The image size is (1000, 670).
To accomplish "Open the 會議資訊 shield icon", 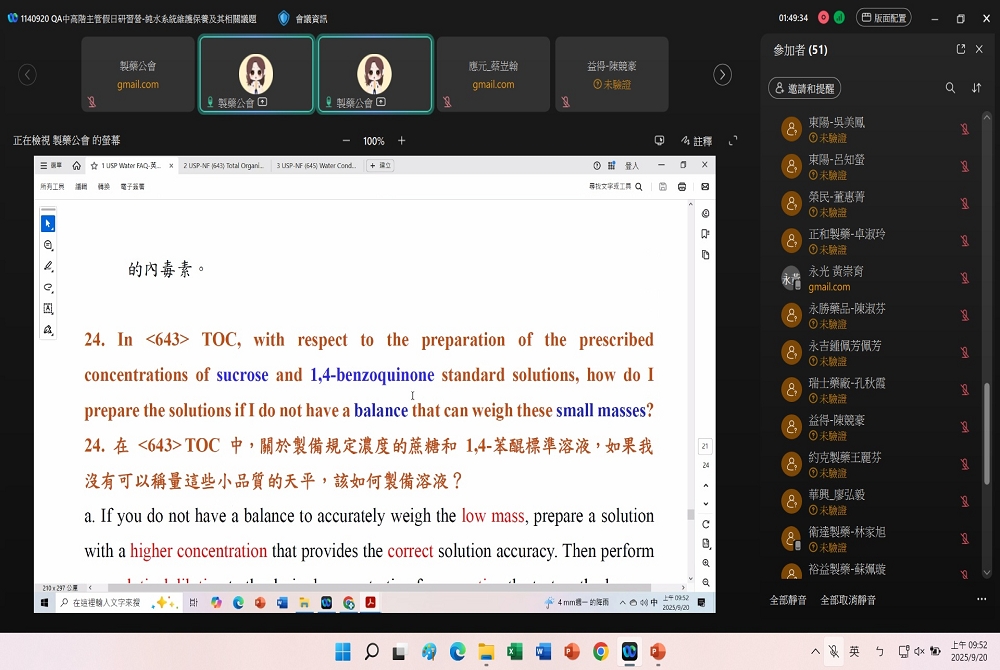I will point(284,18).
